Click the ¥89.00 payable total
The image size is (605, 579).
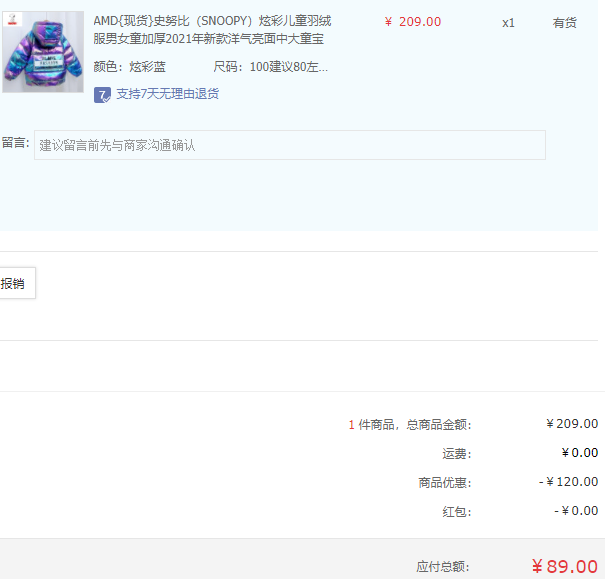(x=565, y=567)
